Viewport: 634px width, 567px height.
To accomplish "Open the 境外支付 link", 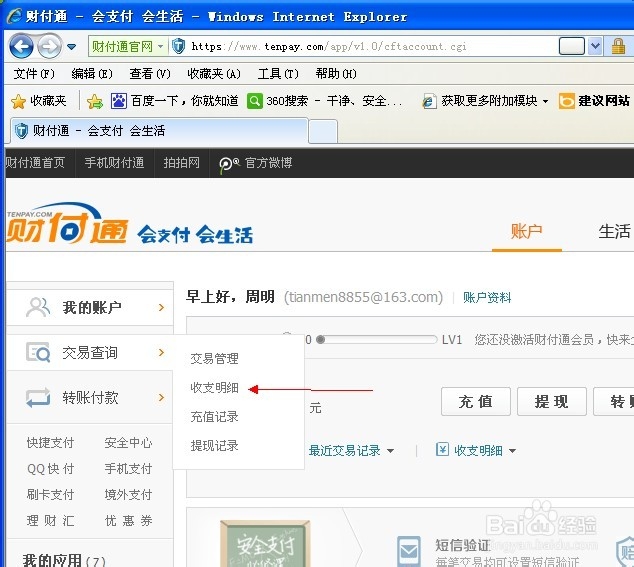I will (128, 494).
